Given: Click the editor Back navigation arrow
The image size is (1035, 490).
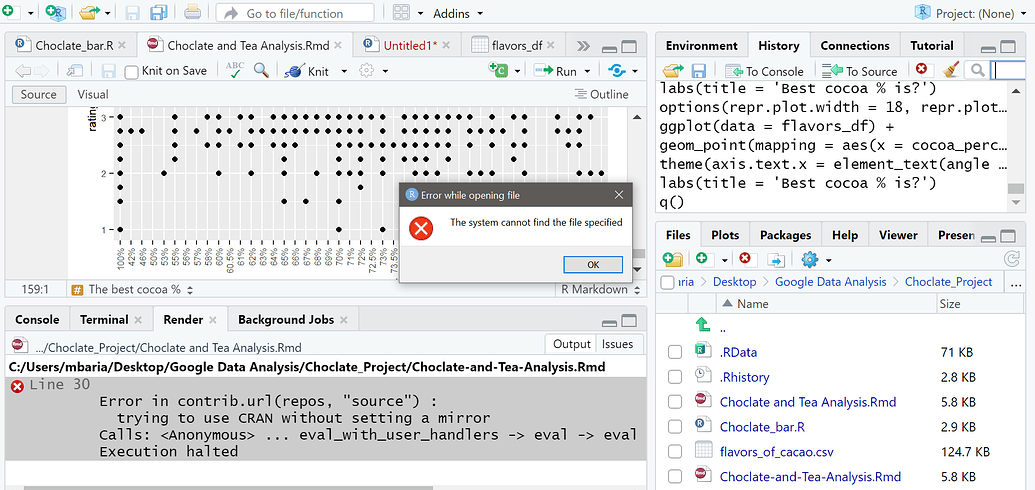Looking at the screenshot, I should pos(22,71).
